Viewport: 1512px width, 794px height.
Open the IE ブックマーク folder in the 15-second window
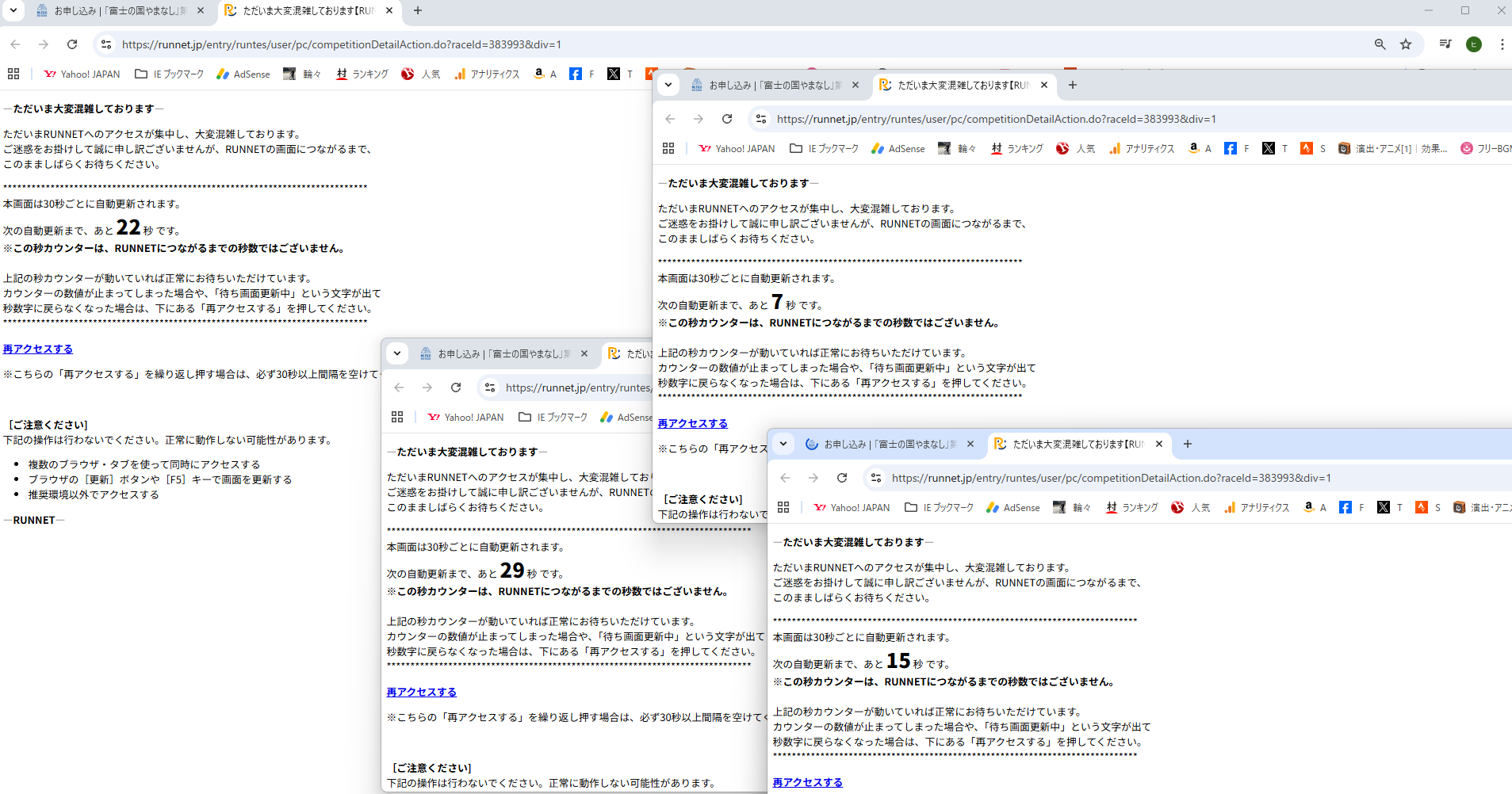click(940, 507)
